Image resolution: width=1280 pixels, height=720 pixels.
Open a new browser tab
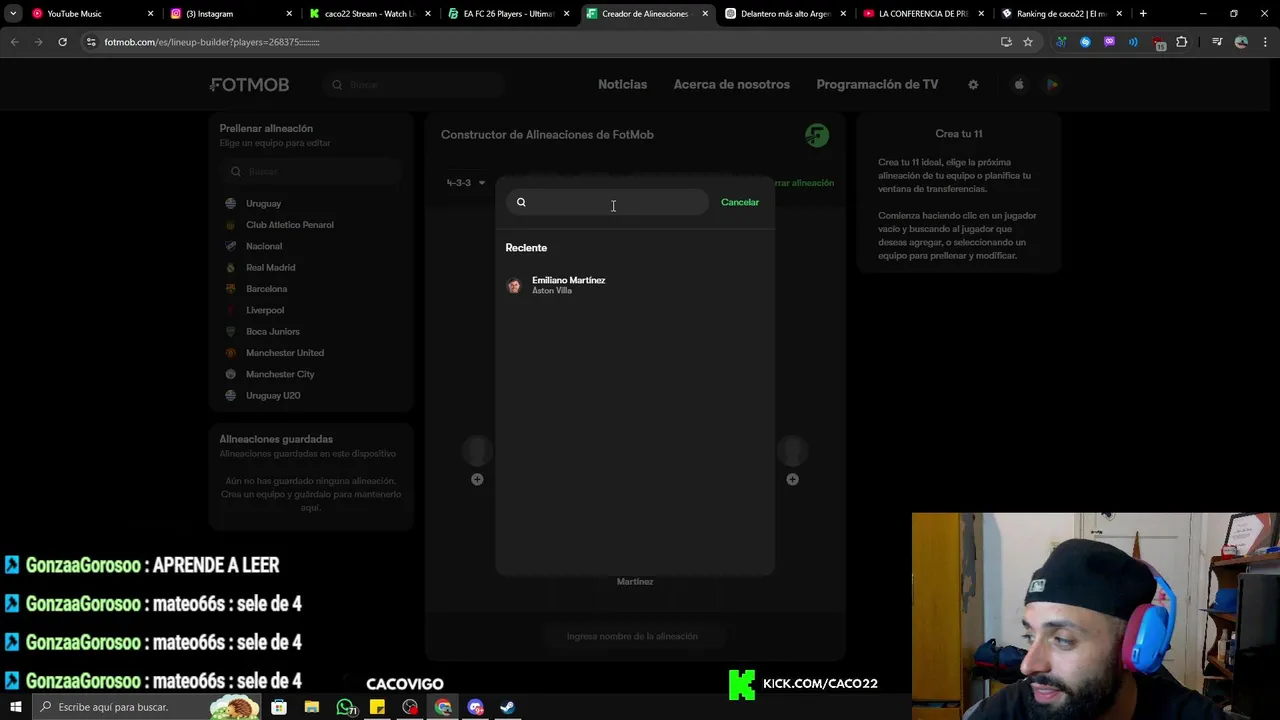coord(1143,14)
